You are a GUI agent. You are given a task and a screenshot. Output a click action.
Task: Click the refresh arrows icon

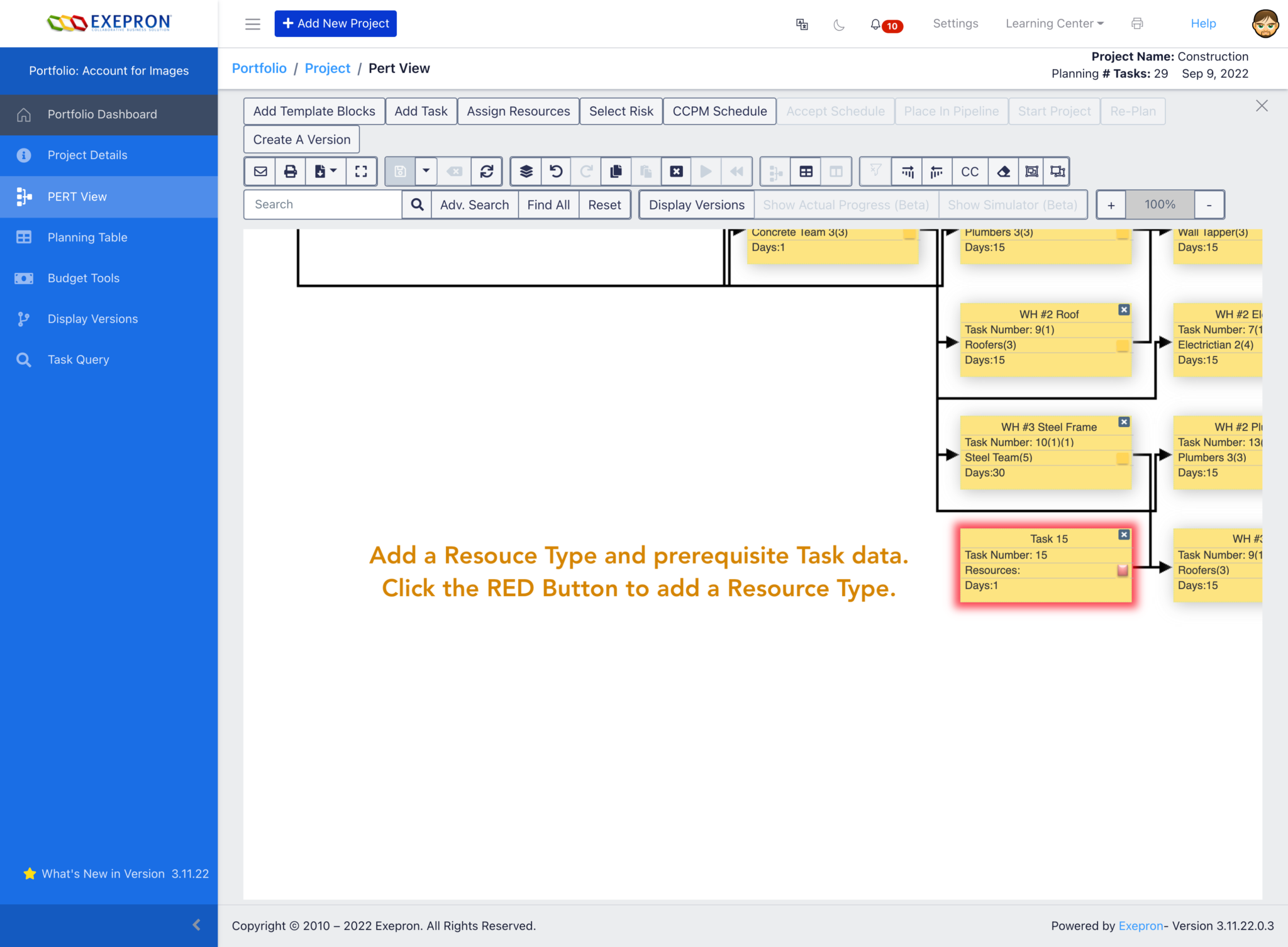tap(486, 171)
